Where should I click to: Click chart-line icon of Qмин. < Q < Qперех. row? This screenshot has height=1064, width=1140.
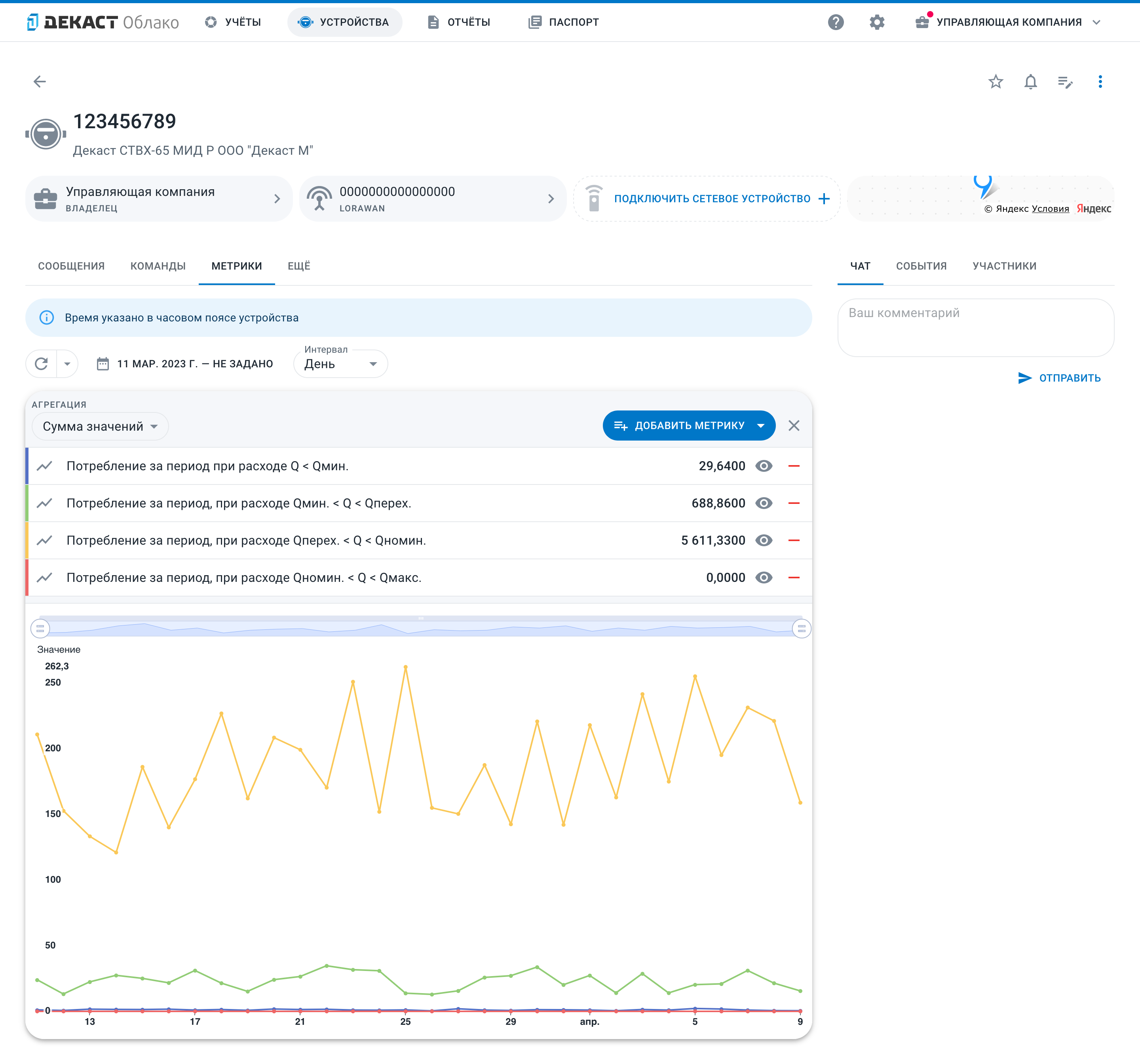click(45, 503)
